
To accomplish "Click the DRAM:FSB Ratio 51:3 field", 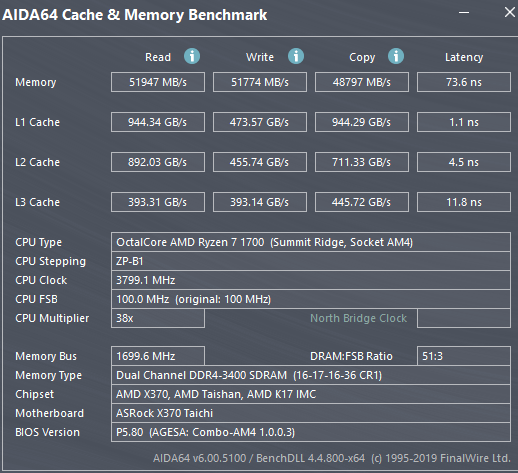I will [x=464, y=356].
